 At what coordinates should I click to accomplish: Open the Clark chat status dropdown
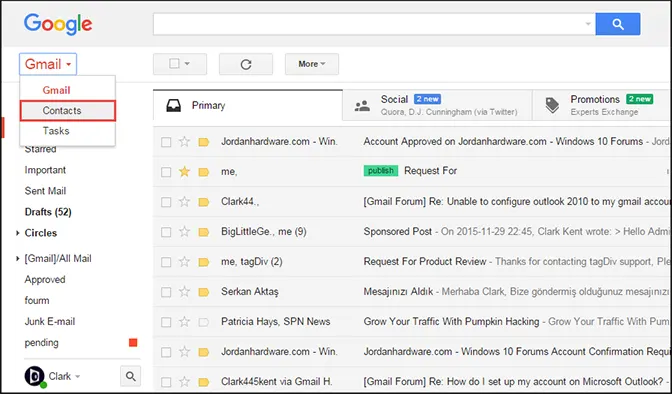pyautogui.click(x=78, y=376)
